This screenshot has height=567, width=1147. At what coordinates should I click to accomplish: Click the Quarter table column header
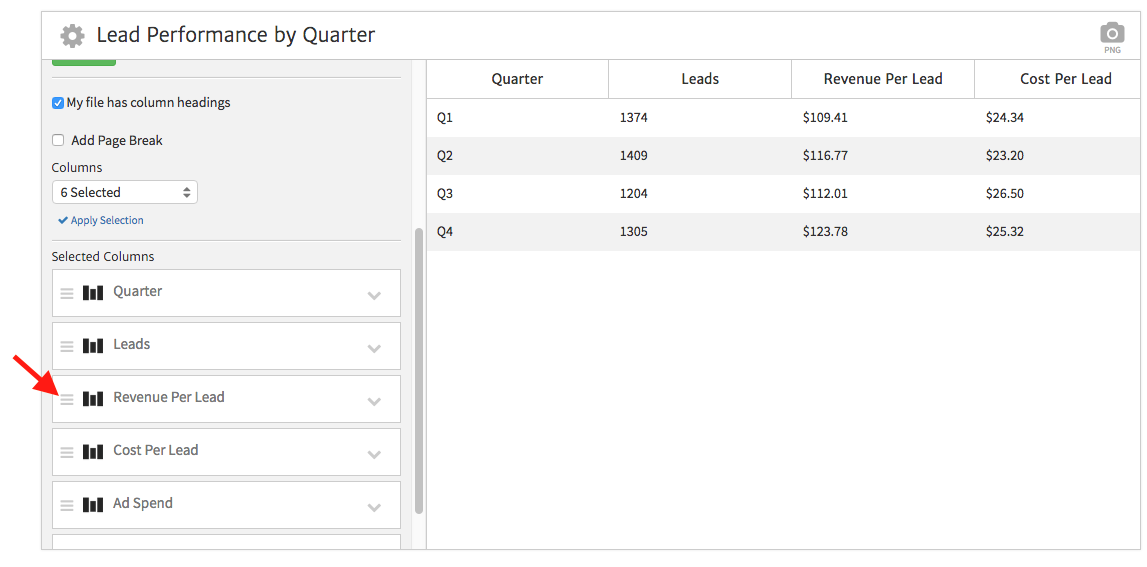tap(517, 79)
